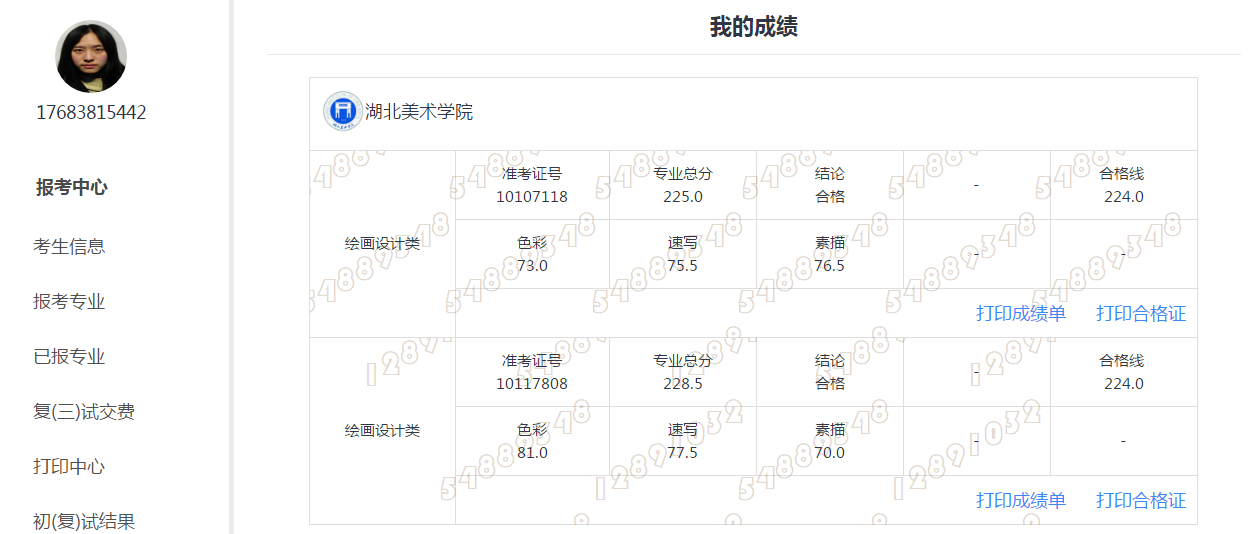Image resolution: width=1248 pixels, height=534 pixels.
Task: Print 成绩单 for exam number 10117808
Action: 1021,501
